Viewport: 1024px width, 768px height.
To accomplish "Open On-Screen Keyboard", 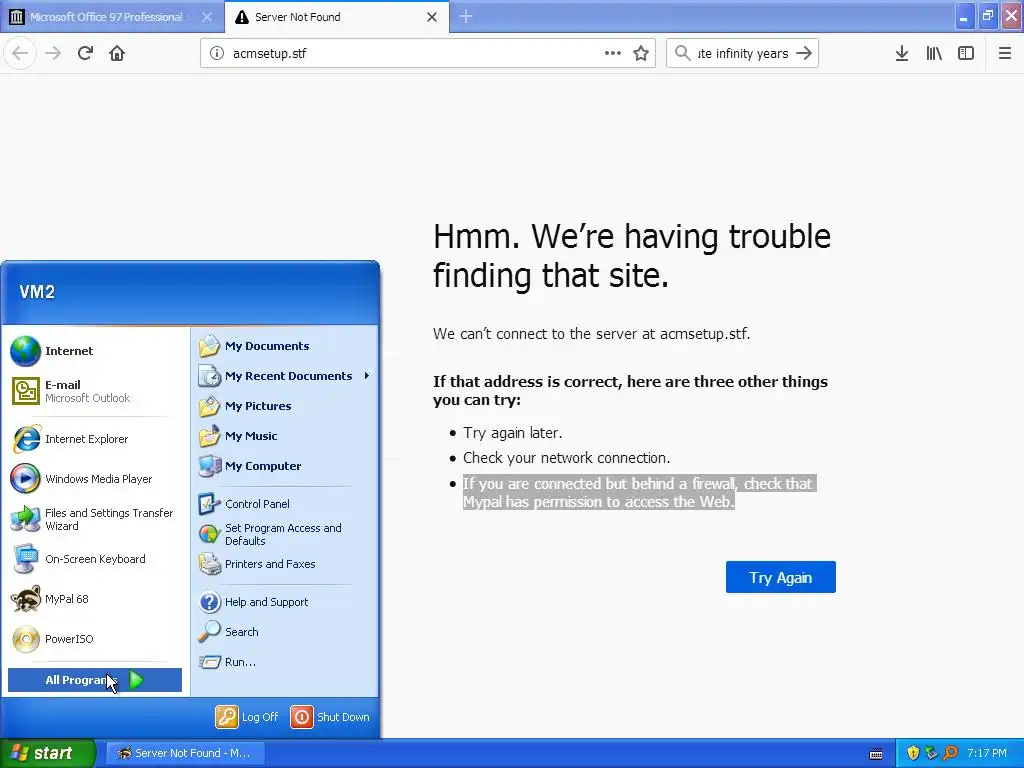I will [95, 559].
